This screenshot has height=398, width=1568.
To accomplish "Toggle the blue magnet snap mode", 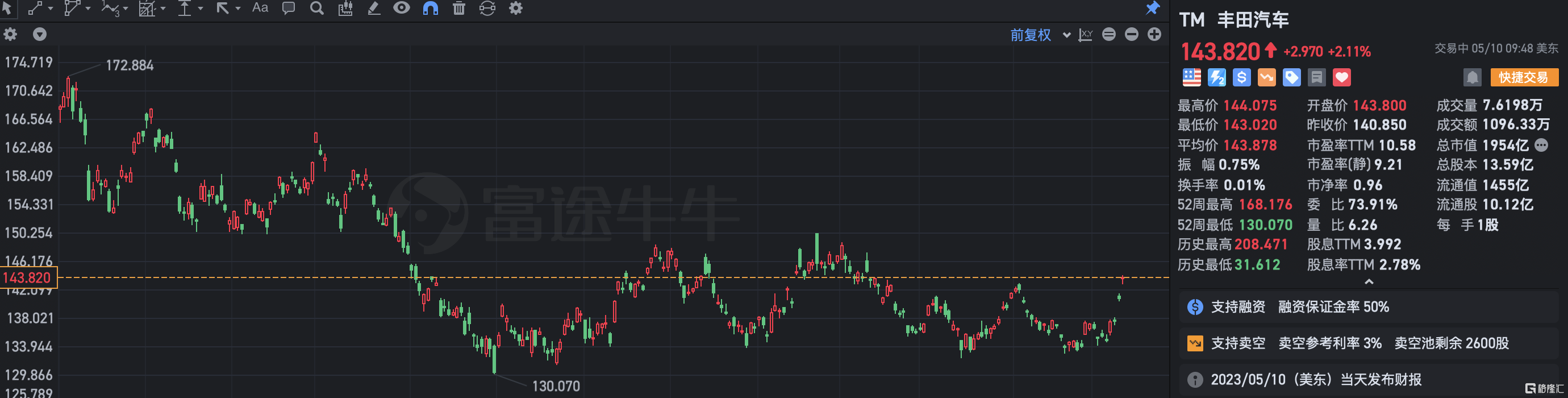I will [x=431, y=9].
